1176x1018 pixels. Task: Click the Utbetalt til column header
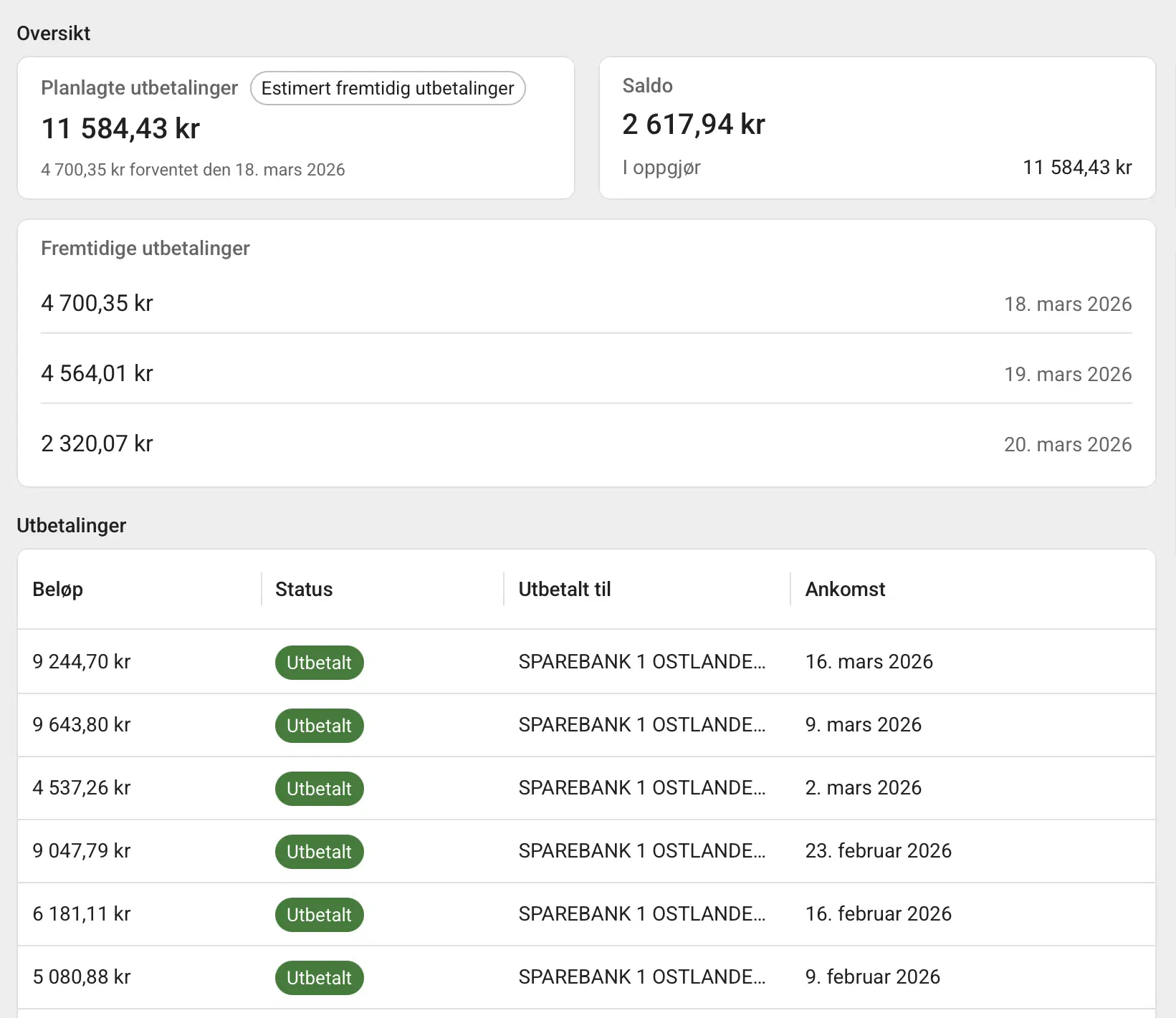tap(564, 590)
